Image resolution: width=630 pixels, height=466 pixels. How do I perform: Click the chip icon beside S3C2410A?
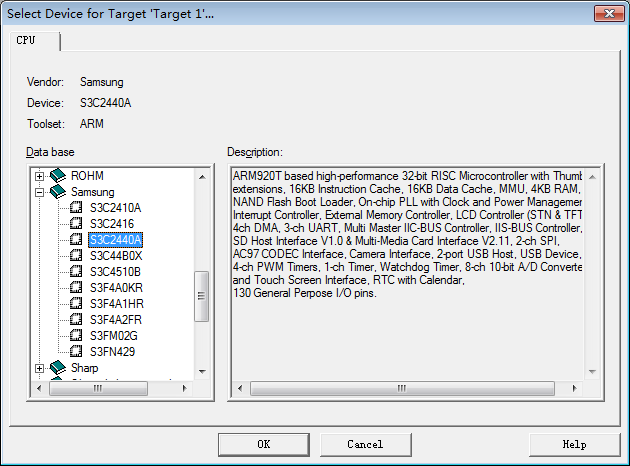[76, 208]
